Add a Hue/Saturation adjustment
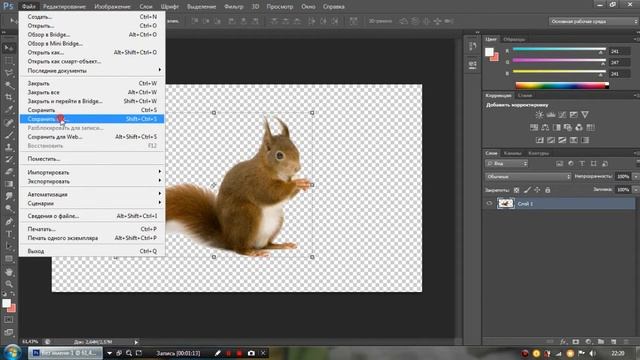Viewport: 640px width, 360px height. click(x=533, y=127)
